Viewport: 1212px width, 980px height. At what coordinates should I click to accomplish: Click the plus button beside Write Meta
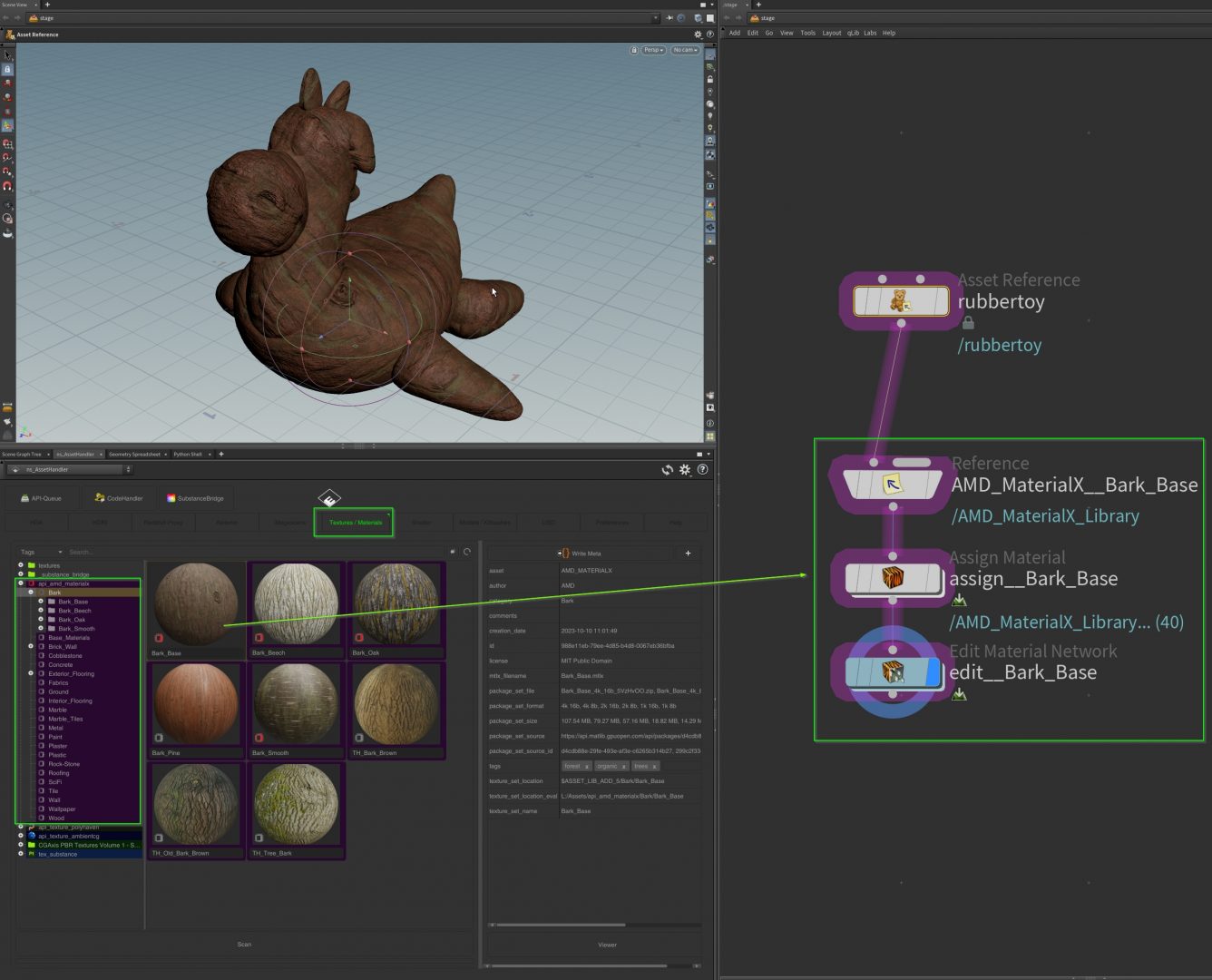tap(688, 554)
